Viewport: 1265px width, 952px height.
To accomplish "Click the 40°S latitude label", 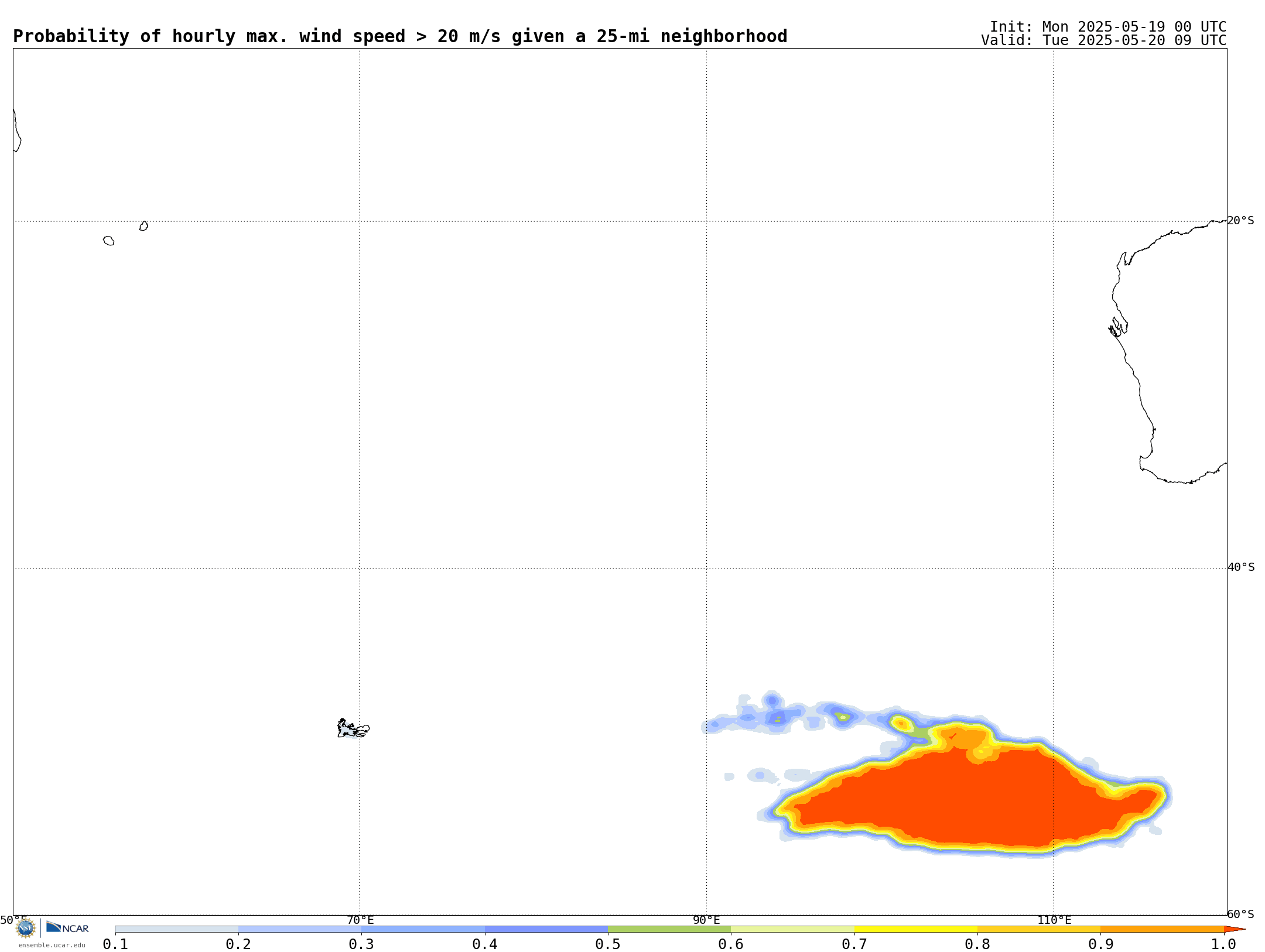I will click(1241, 567).
